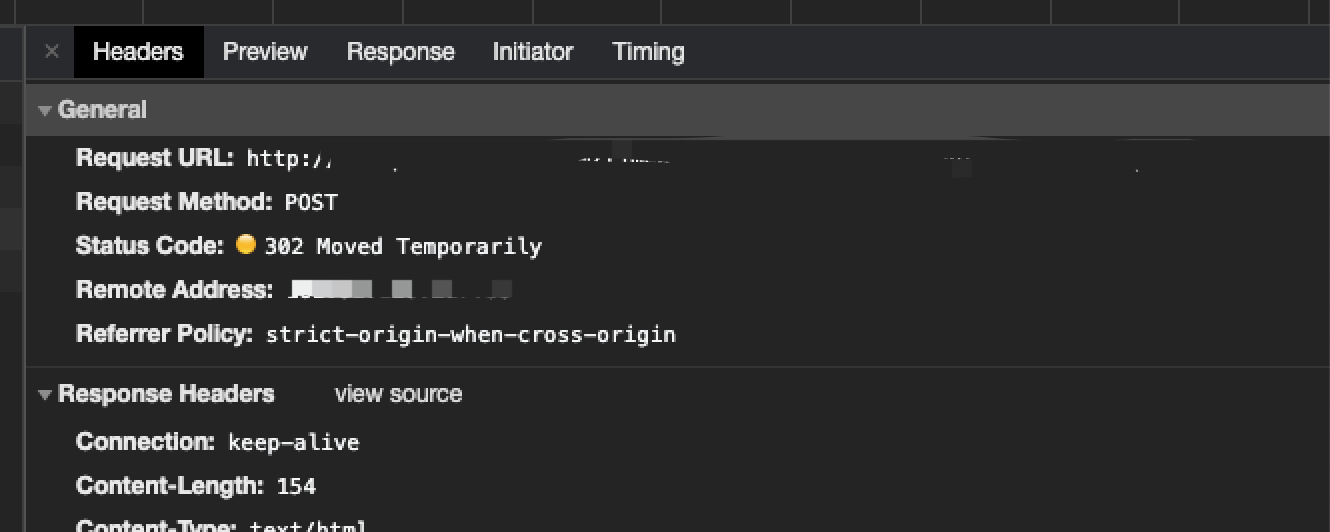Click the General section header title
This screenshot has height=532, width=1330.
pos(102,110)
